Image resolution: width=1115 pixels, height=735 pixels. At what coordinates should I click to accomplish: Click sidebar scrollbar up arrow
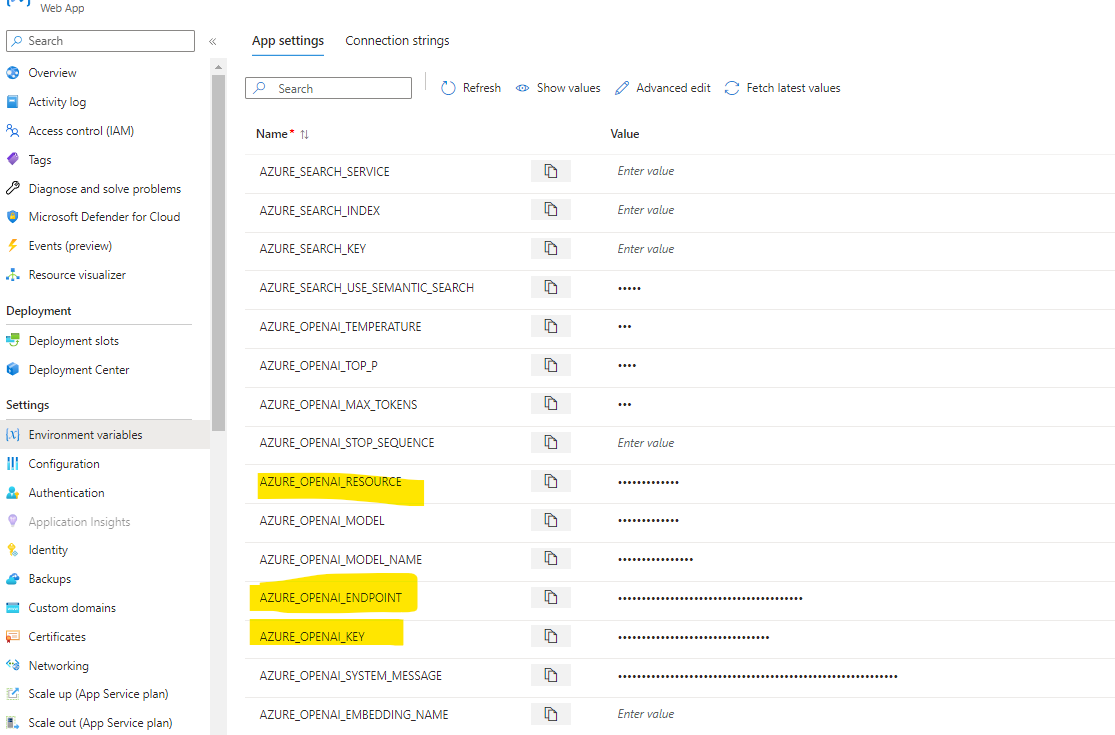click(x=218, y=67)
